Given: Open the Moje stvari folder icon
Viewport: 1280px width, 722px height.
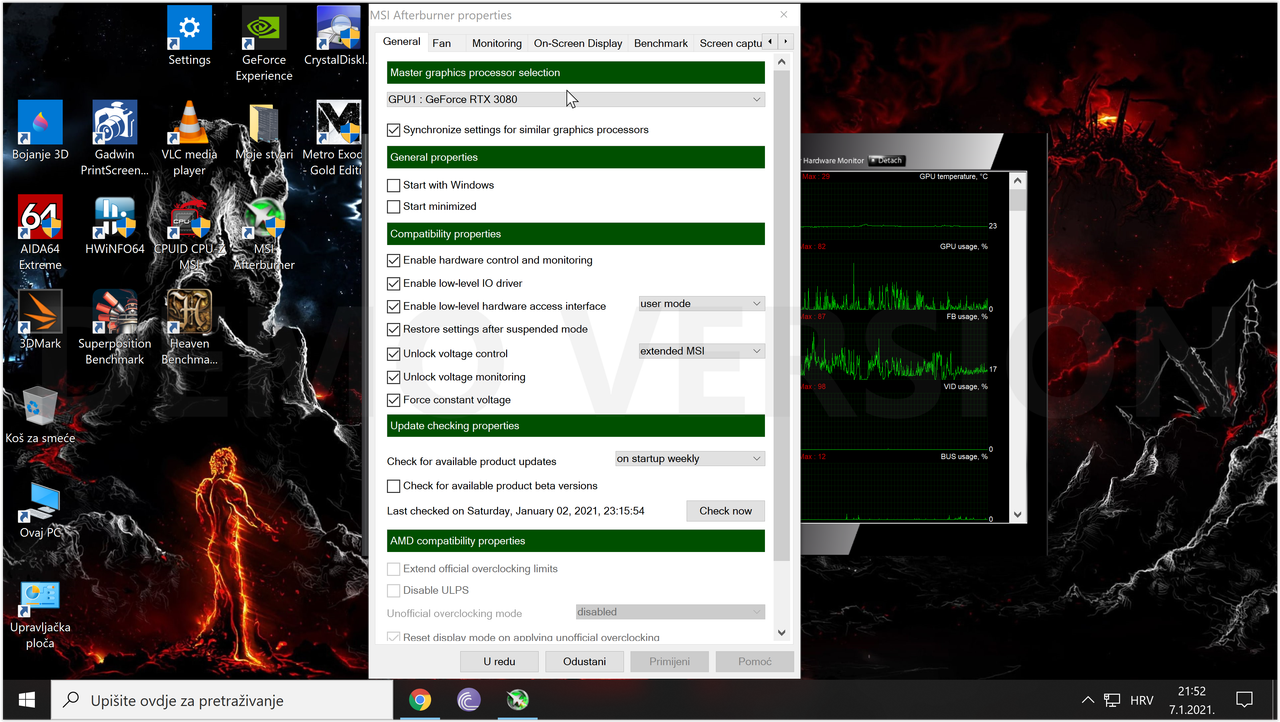Looking at the screenshot, I should pyautogui.click(x=264, y=131).
